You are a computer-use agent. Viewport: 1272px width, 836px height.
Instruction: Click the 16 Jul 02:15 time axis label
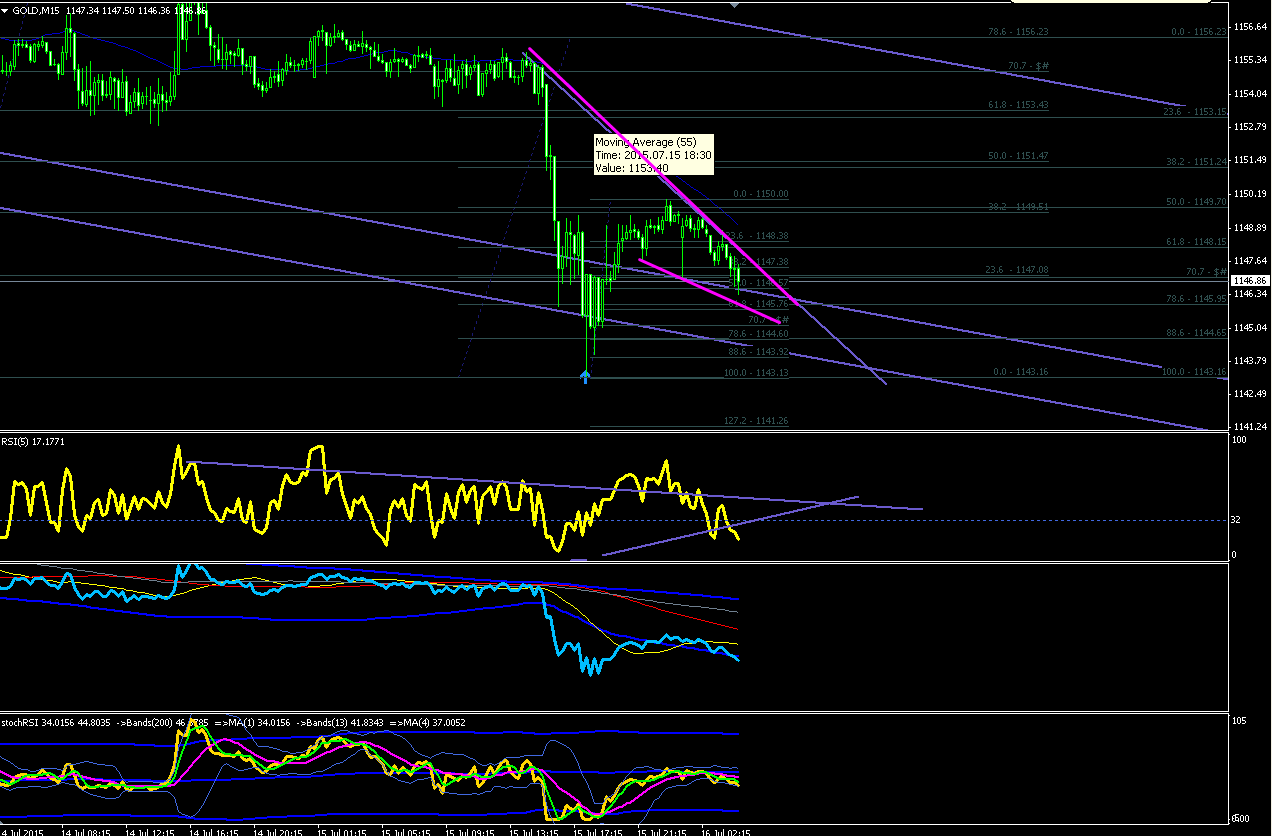726,831
